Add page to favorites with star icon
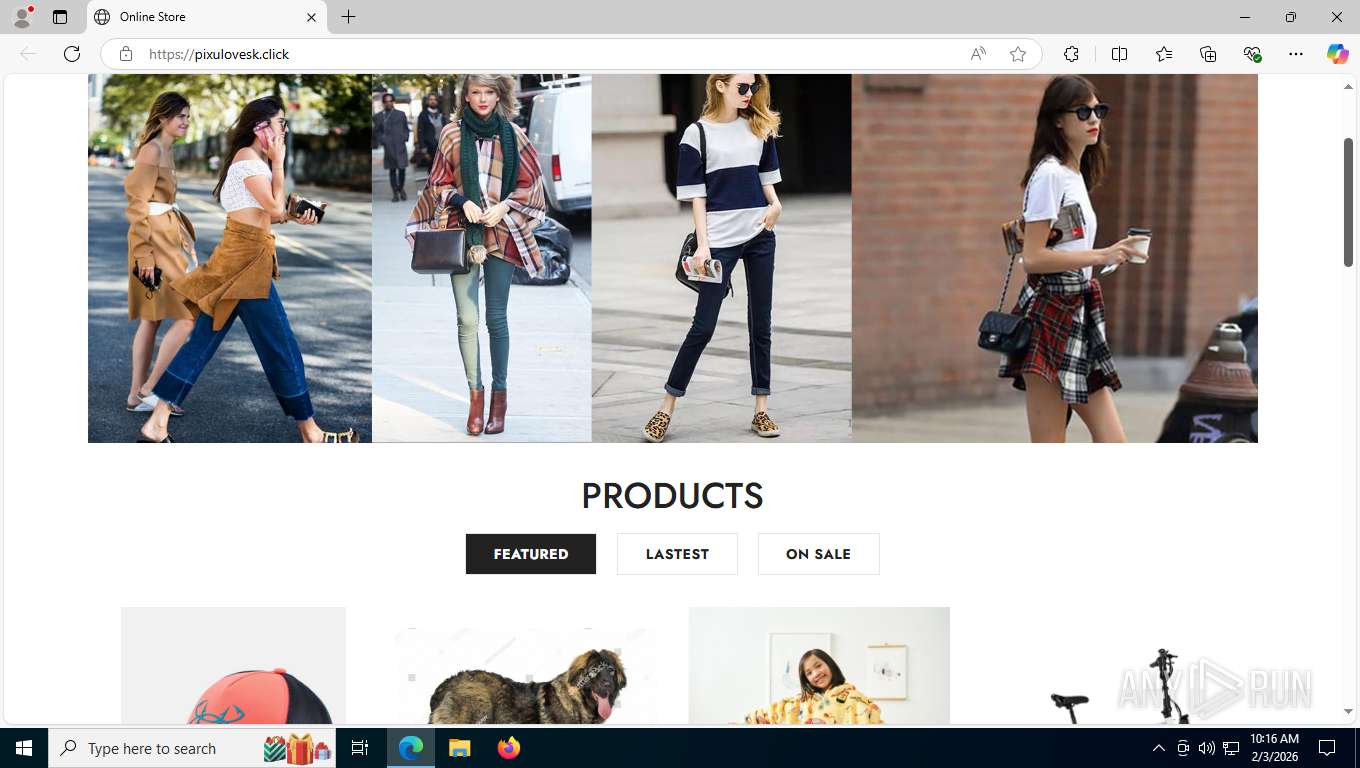This screenshot has height=768, width=1360. [x=1018, y=54]
